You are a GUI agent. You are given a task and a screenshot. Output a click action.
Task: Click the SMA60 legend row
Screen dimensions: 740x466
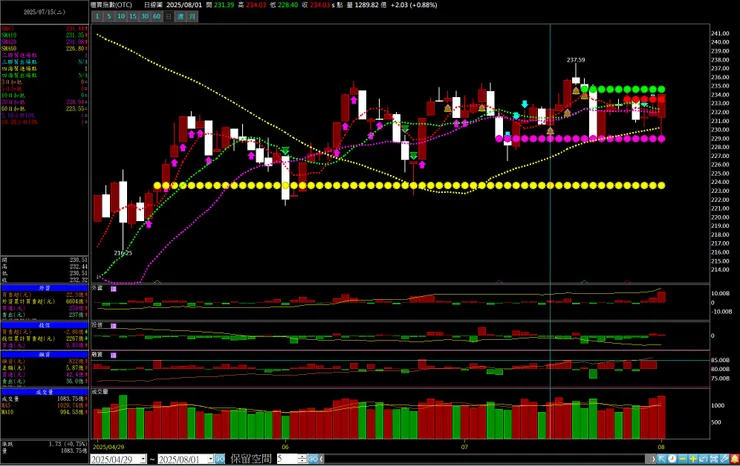pyautogui.click(x=44, y=49)
